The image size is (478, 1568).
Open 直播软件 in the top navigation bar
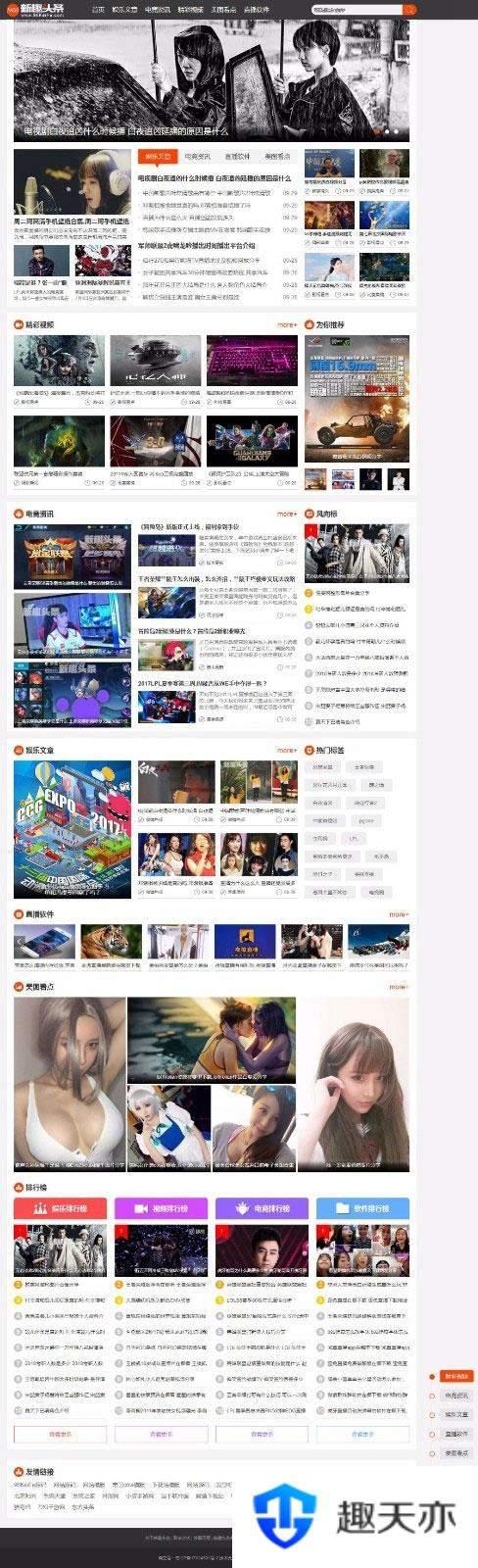[x=257, y=8]
